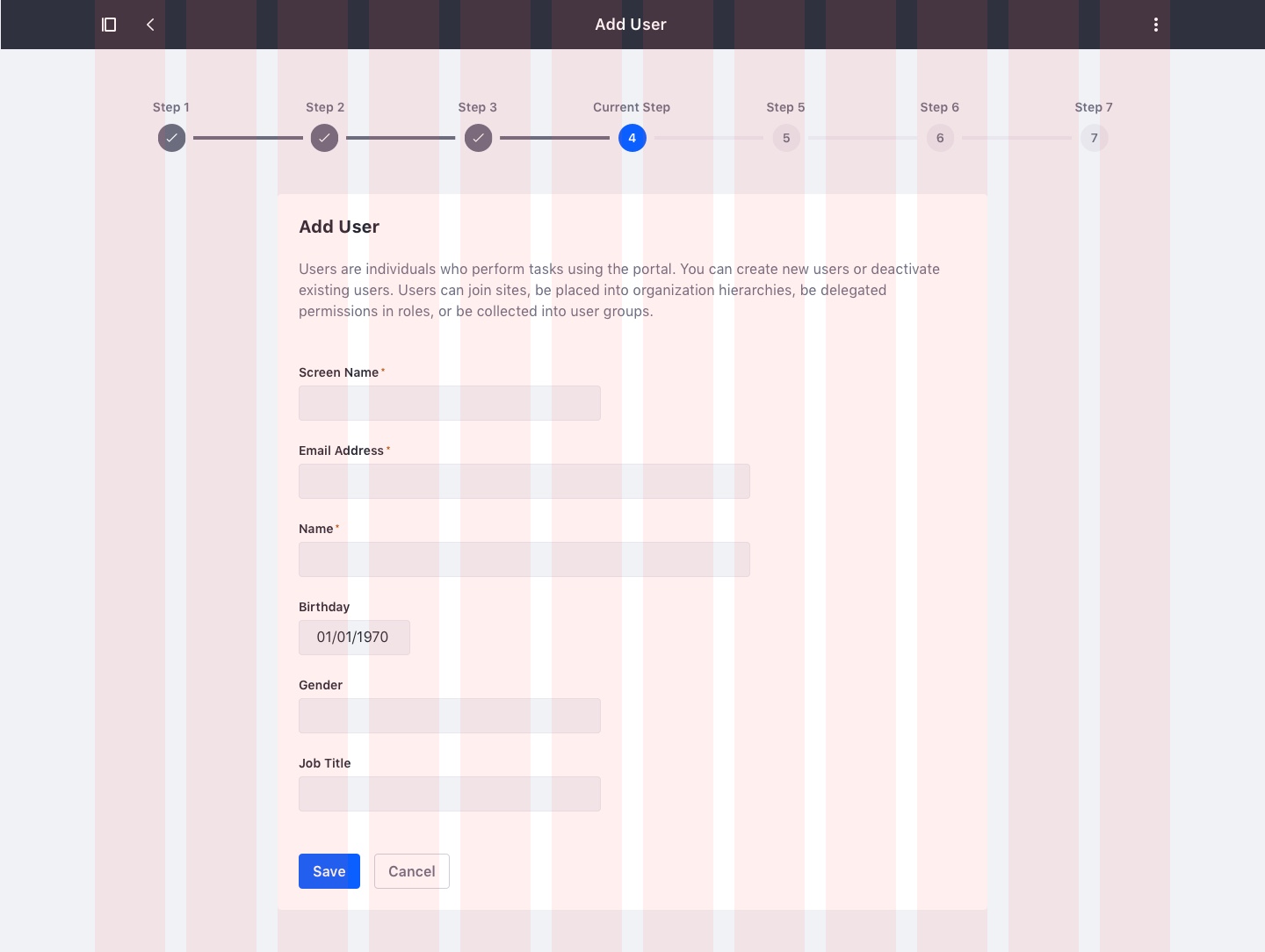Screen dimensions: 1265x952
Task: Select the completed Step 2 checkmark circle
Action: [324, 138]
